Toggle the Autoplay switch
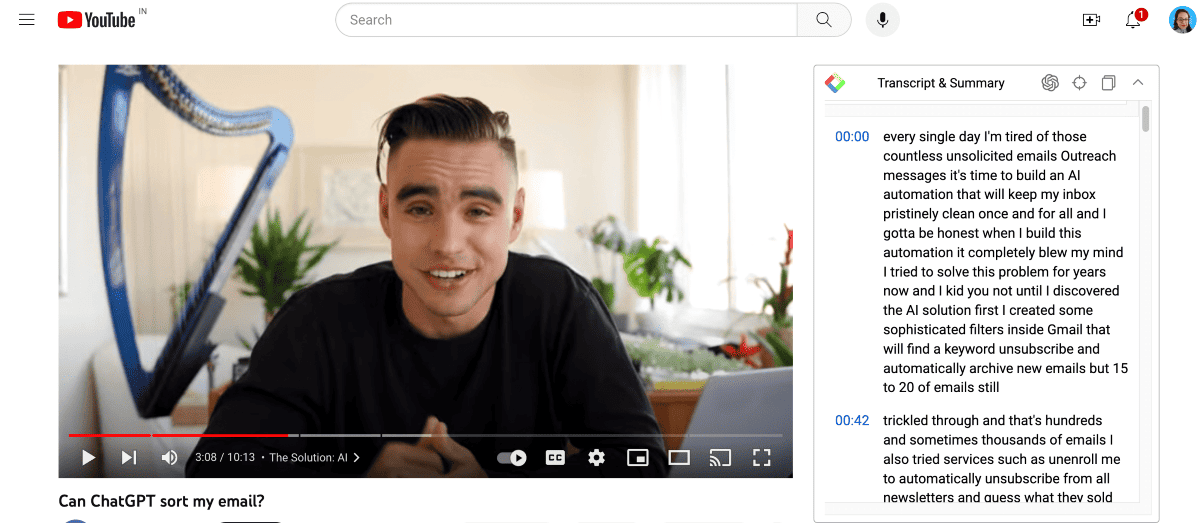This screenshot has width=1200, height=523. coord(512,458)
